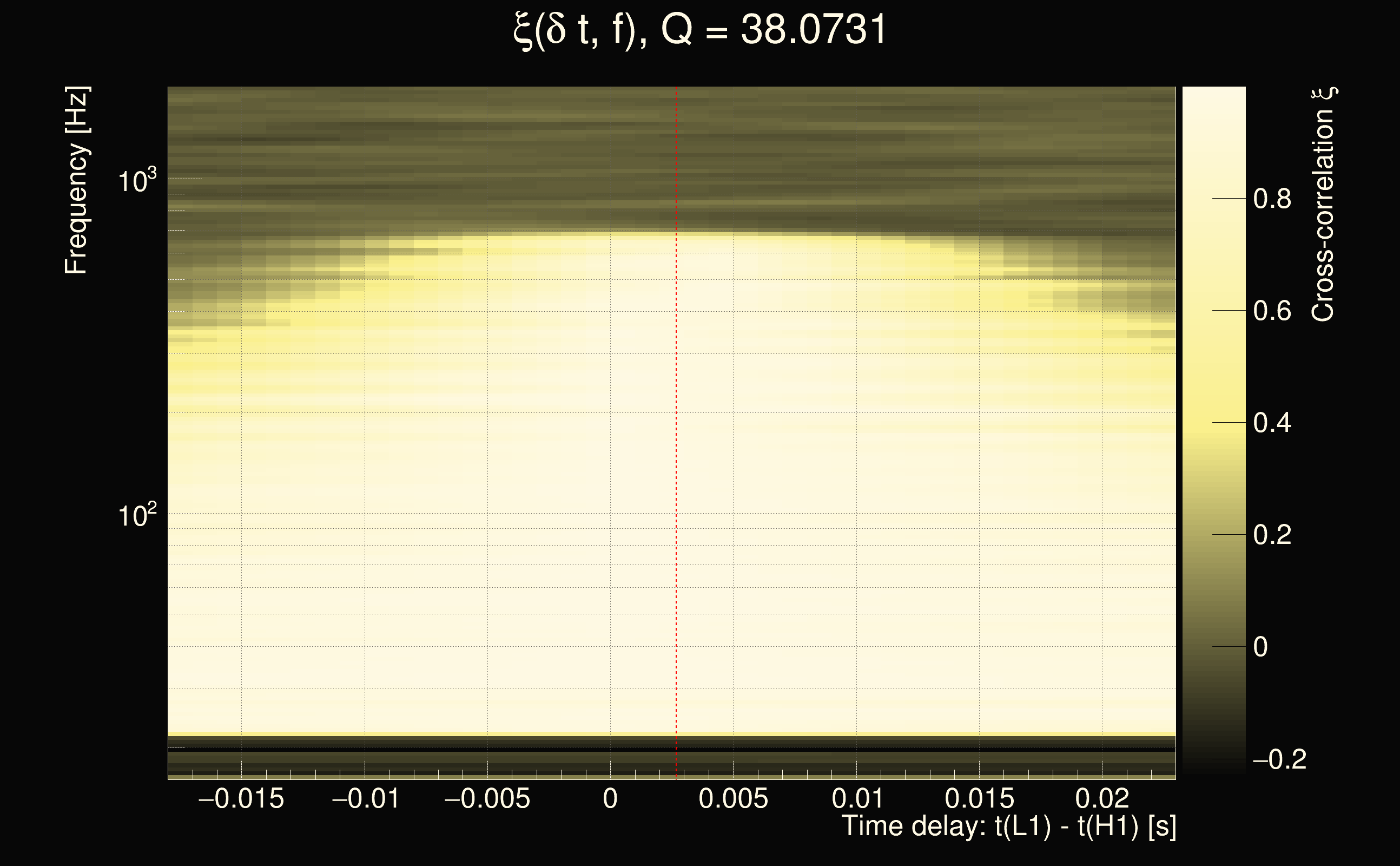This screenshot has width=1400, height=866.
Task: Click the 0.8 tick label on colorbar
Action: 1272,199
